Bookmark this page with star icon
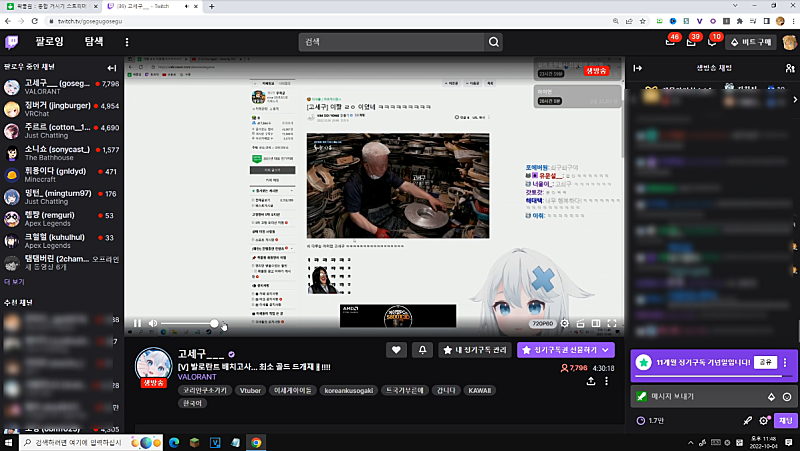The width and height of the screenshot is (800, 451). point(642,21)
